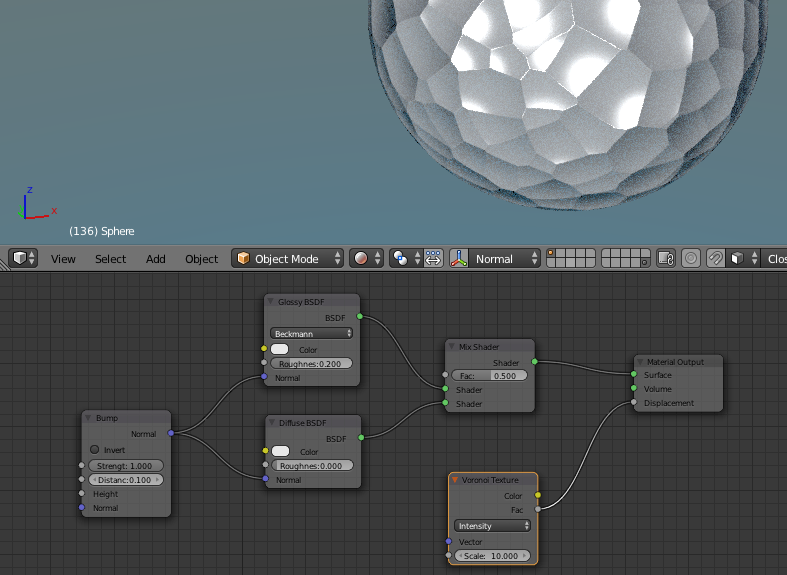Toggle the first scene layer with orange dot
787x575 pixels.
552,254
